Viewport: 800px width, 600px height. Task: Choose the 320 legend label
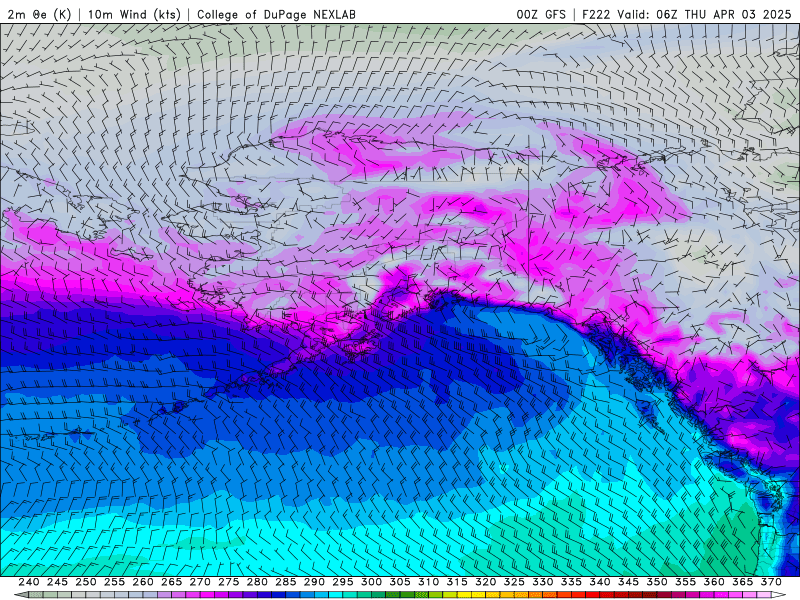tap(486, 582)
